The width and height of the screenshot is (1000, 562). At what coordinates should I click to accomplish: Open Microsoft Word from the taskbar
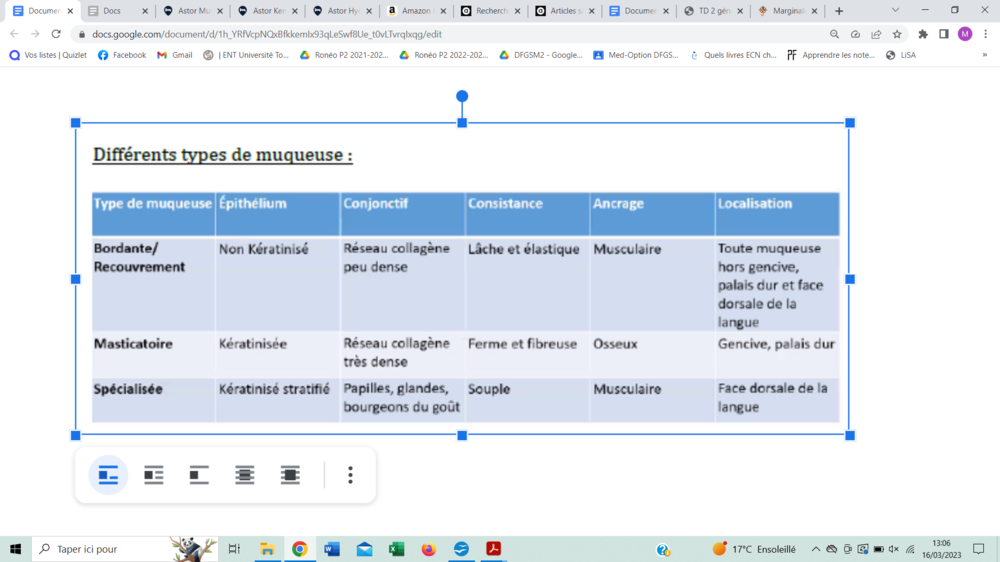point(332,549)
